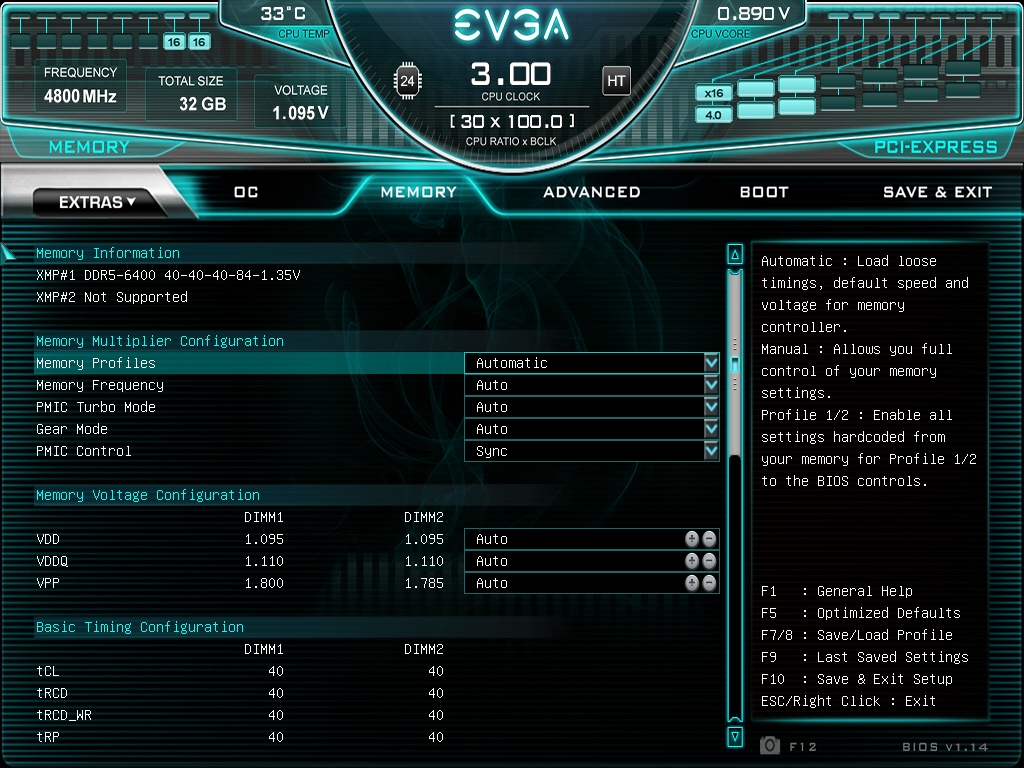Click the tRCD_WR timing row label
Image resolution: width=1024 pixels, height=768 pixels.
64,715
